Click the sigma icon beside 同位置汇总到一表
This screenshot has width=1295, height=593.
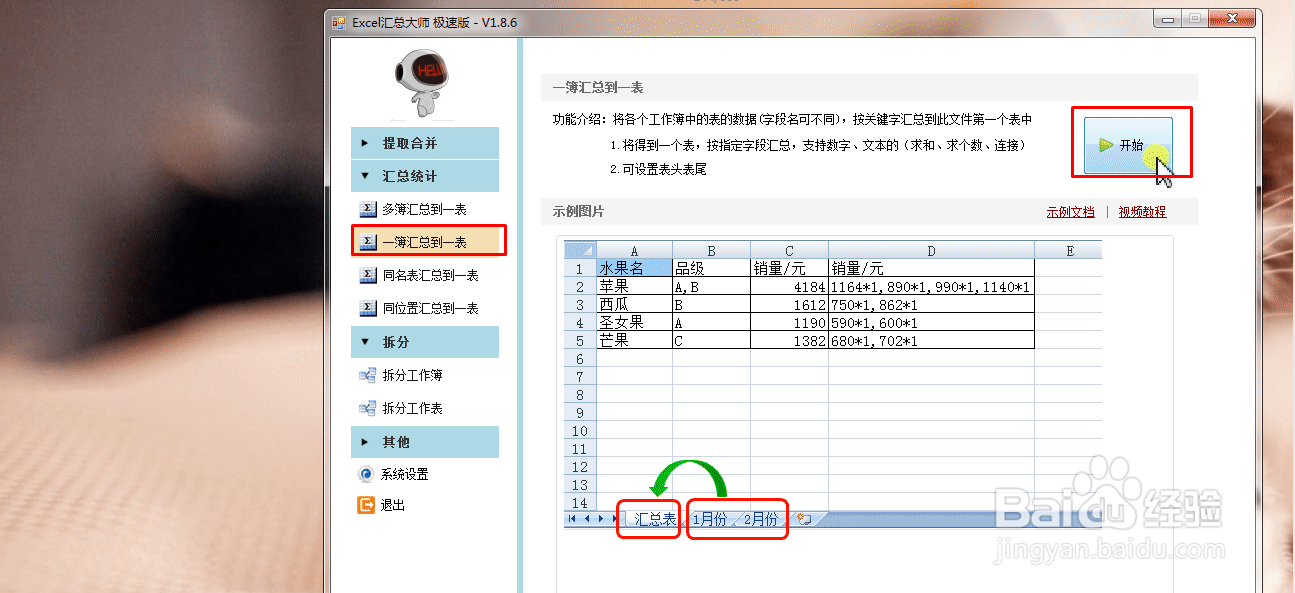[x=367, y=308]
